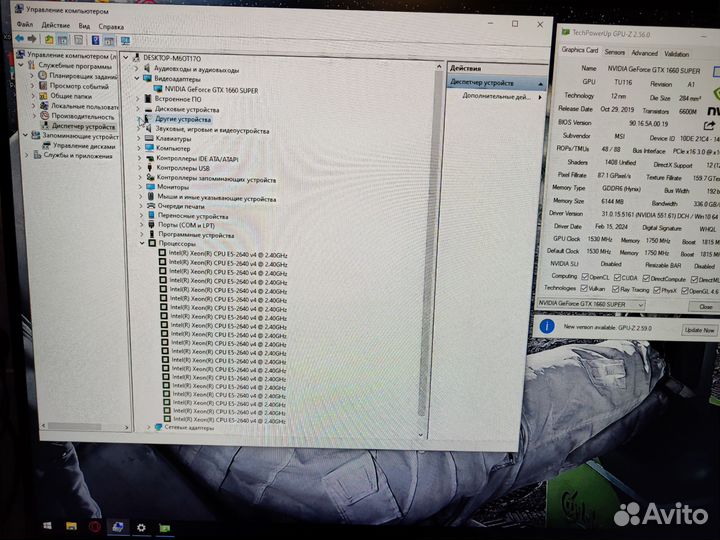Toggle the CUDA checkbox in GPU-Z

618,277
